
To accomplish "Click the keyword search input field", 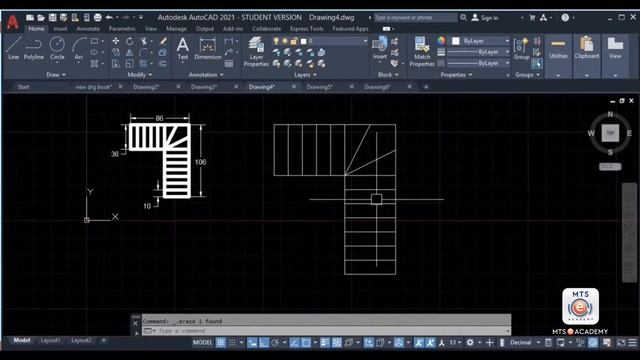I will click(x=416, y=18).
